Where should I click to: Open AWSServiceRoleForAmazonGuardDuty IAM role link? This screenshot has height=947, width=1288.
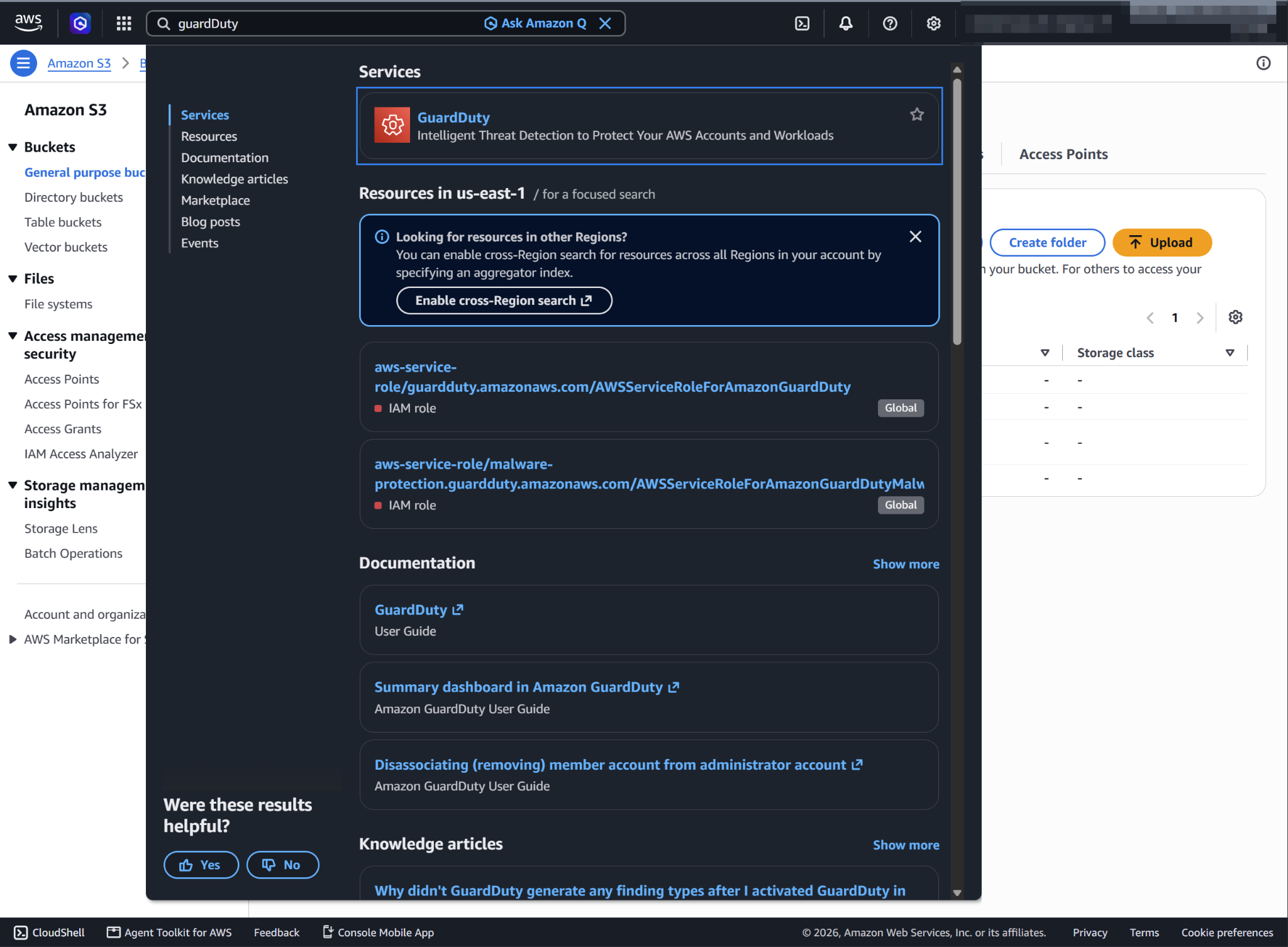click(612, 377)
